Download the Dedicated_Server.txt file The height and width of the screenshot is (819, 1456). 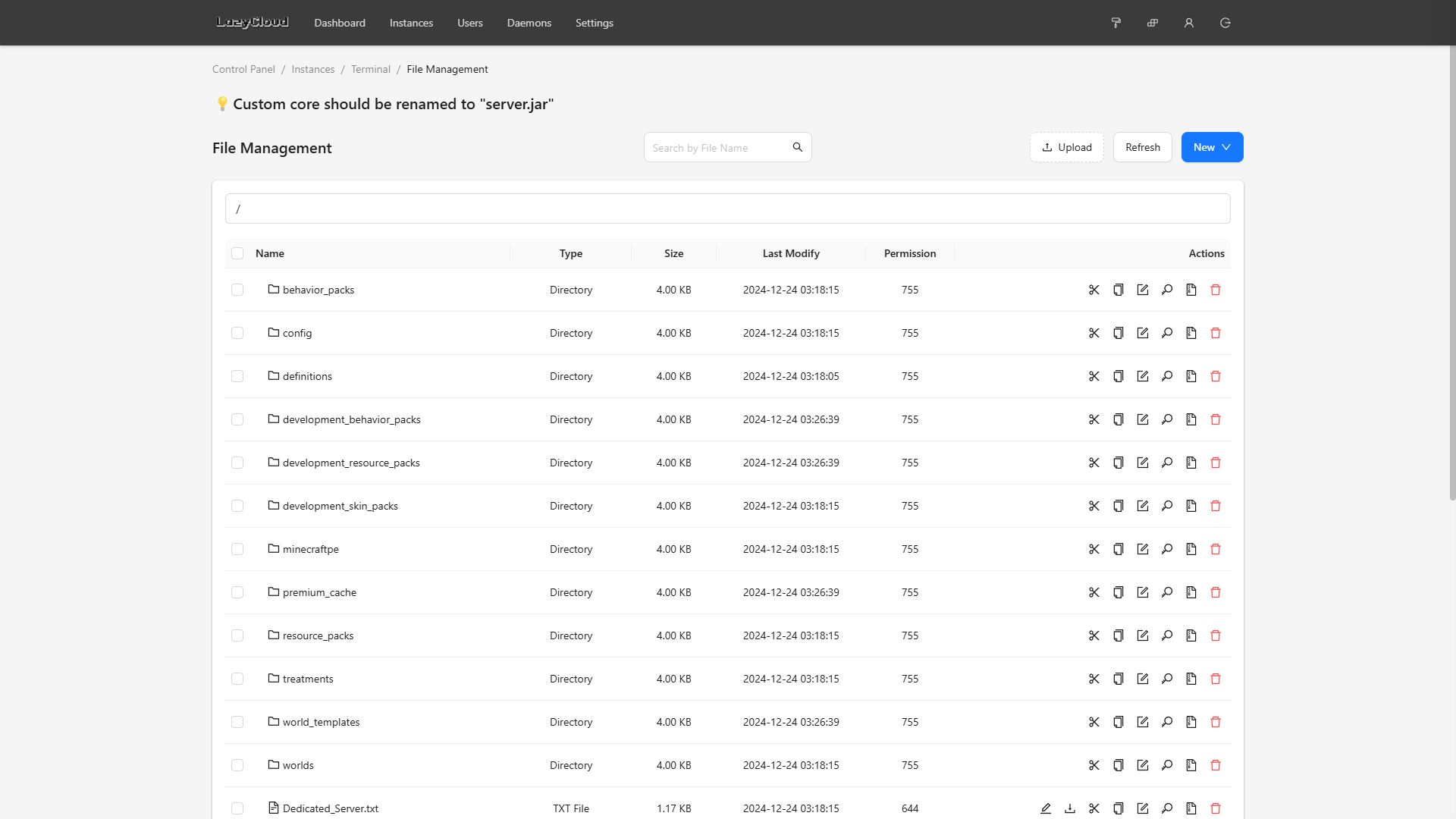[x=1070, y=808]
